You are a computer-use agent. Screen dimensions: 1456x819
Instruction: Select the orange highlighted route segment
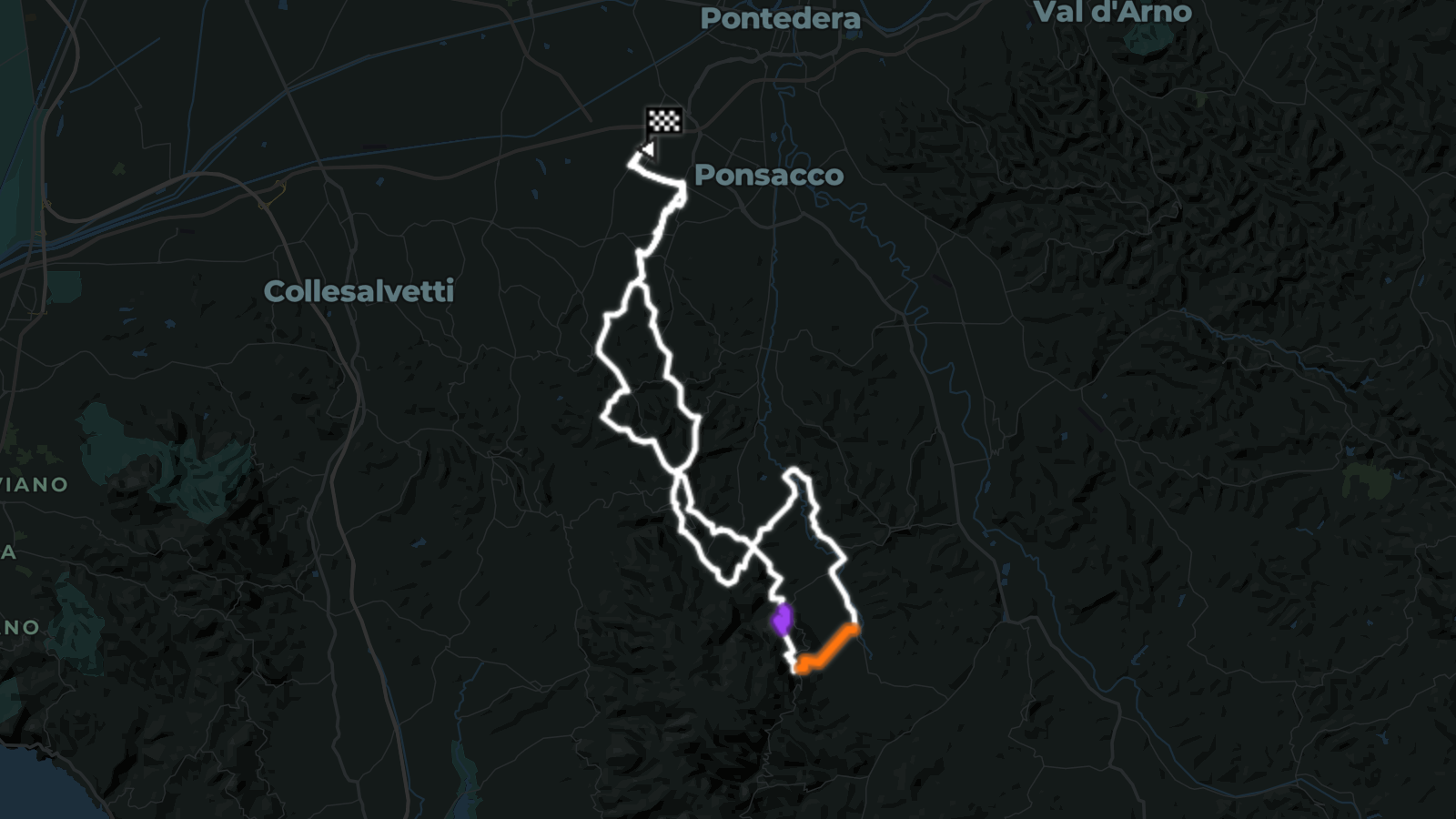(x=826, y=650)
